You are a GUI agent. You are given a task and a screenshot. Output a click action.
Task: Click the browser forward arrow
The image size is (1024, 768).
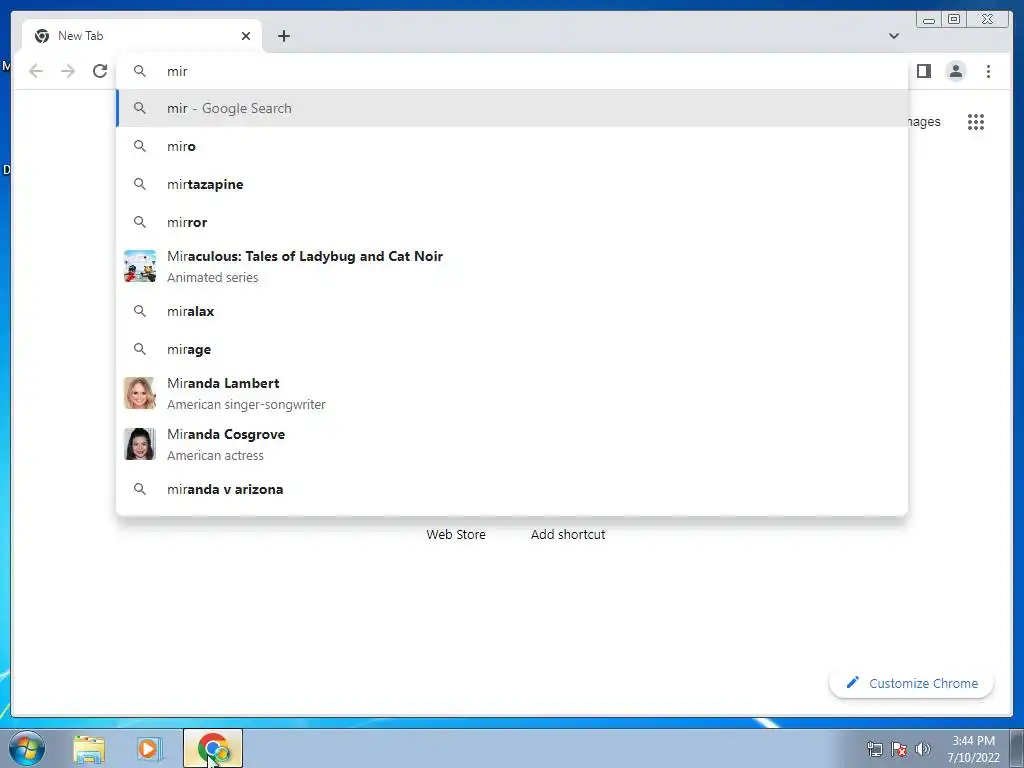coord(68,71)
